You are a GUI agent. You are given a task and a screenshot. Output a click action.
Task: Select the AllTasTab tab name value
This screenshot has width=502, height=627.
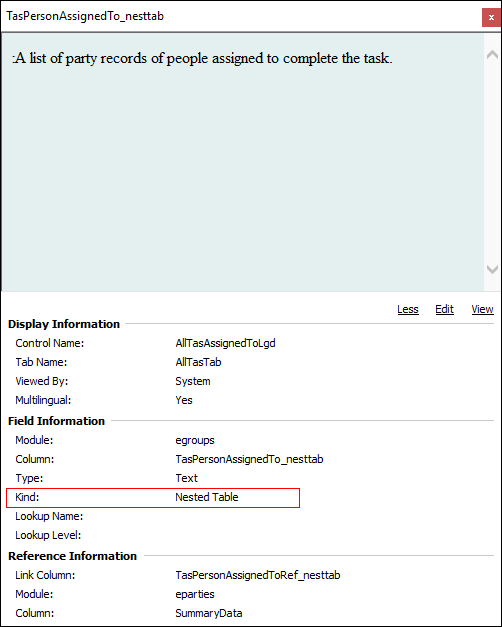click(198, 362)
